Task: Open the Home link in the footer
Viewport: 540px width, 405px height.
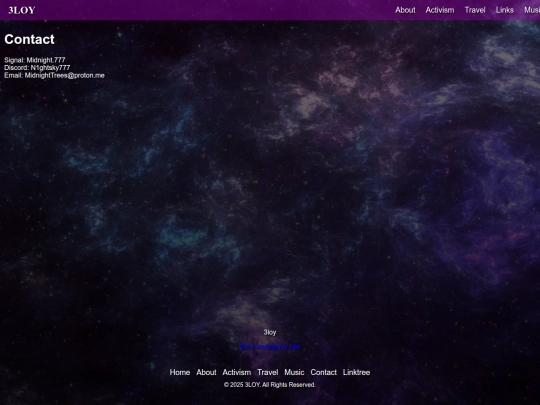Action: 180,372
